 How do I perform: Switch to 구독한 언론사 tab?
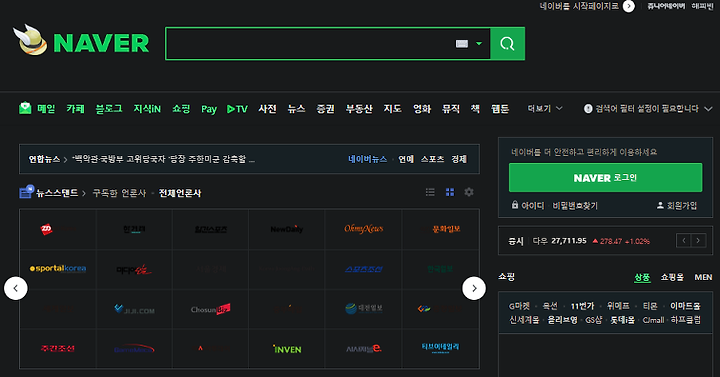coord(119,193)
